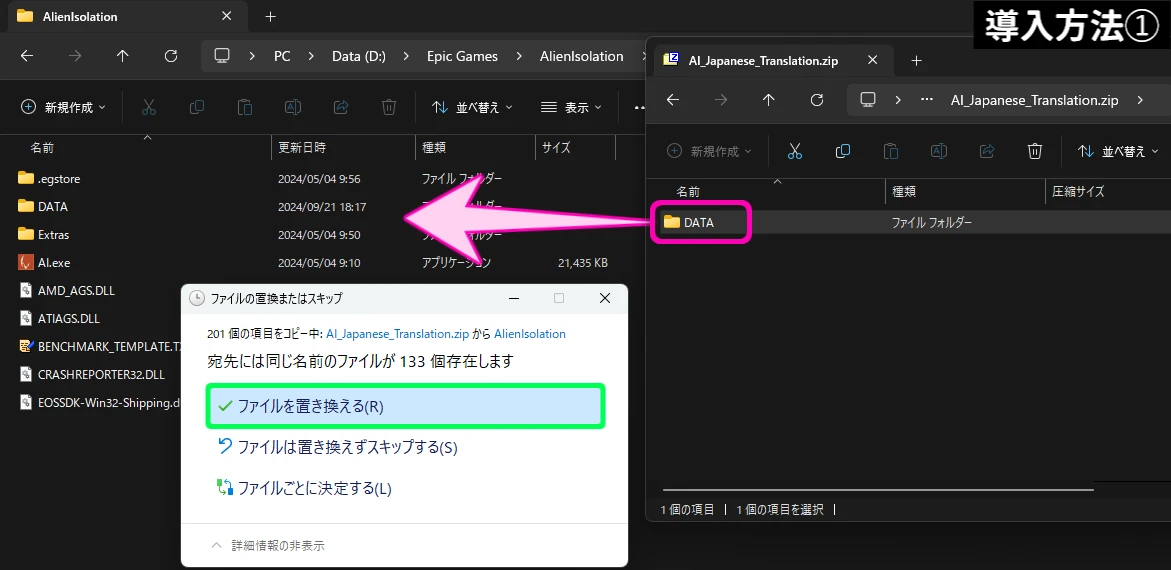This screenshot has width=1171, height=570.
Task: Go up one level in zip window
Action: click(768, 99)
